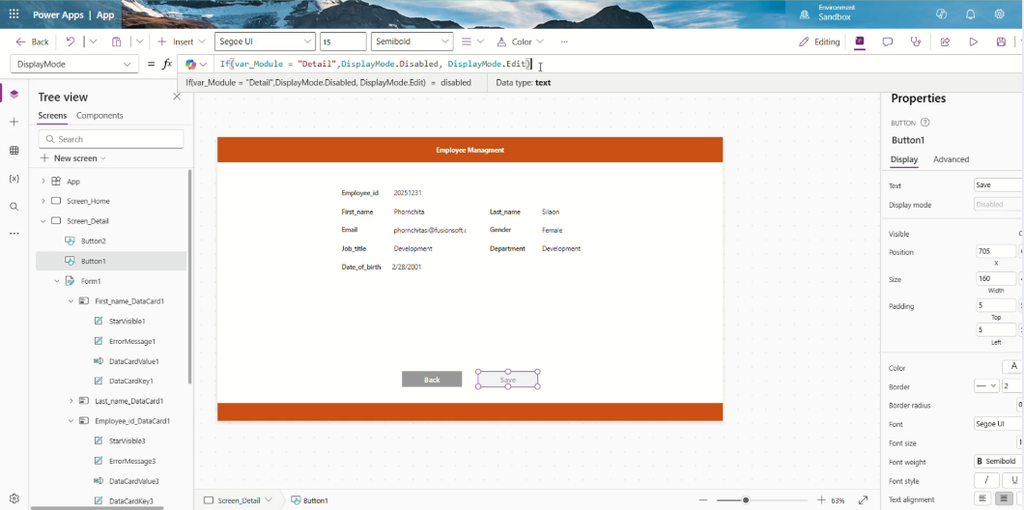Expand the App tree node
The height and width of the screenshot is (510, 1024).
[43, 182]
